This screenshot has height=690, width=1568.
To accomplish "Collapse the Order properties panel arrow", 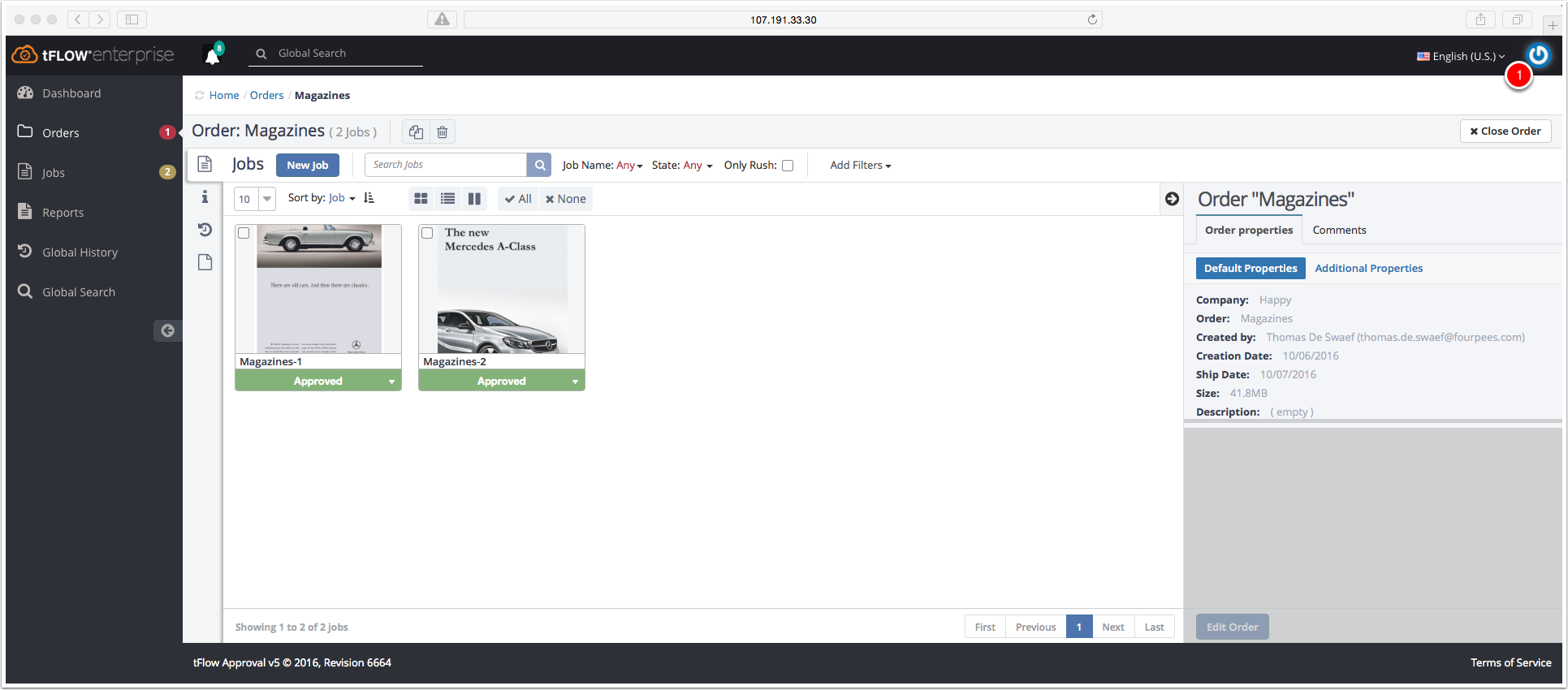I will pos(1172,199).
